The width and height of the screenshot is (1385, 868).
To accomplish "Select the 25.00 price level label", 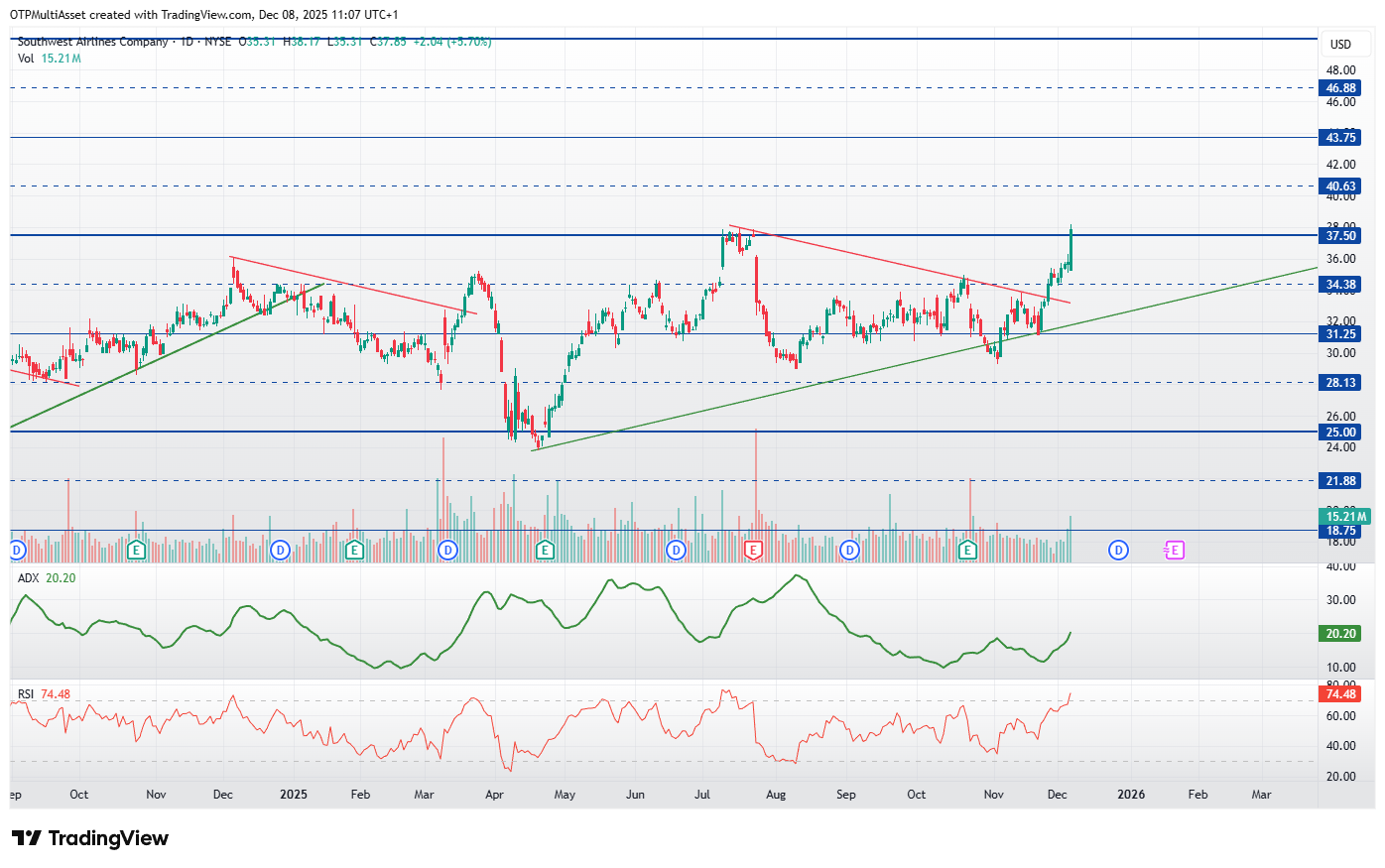I will click(1340, 433).
